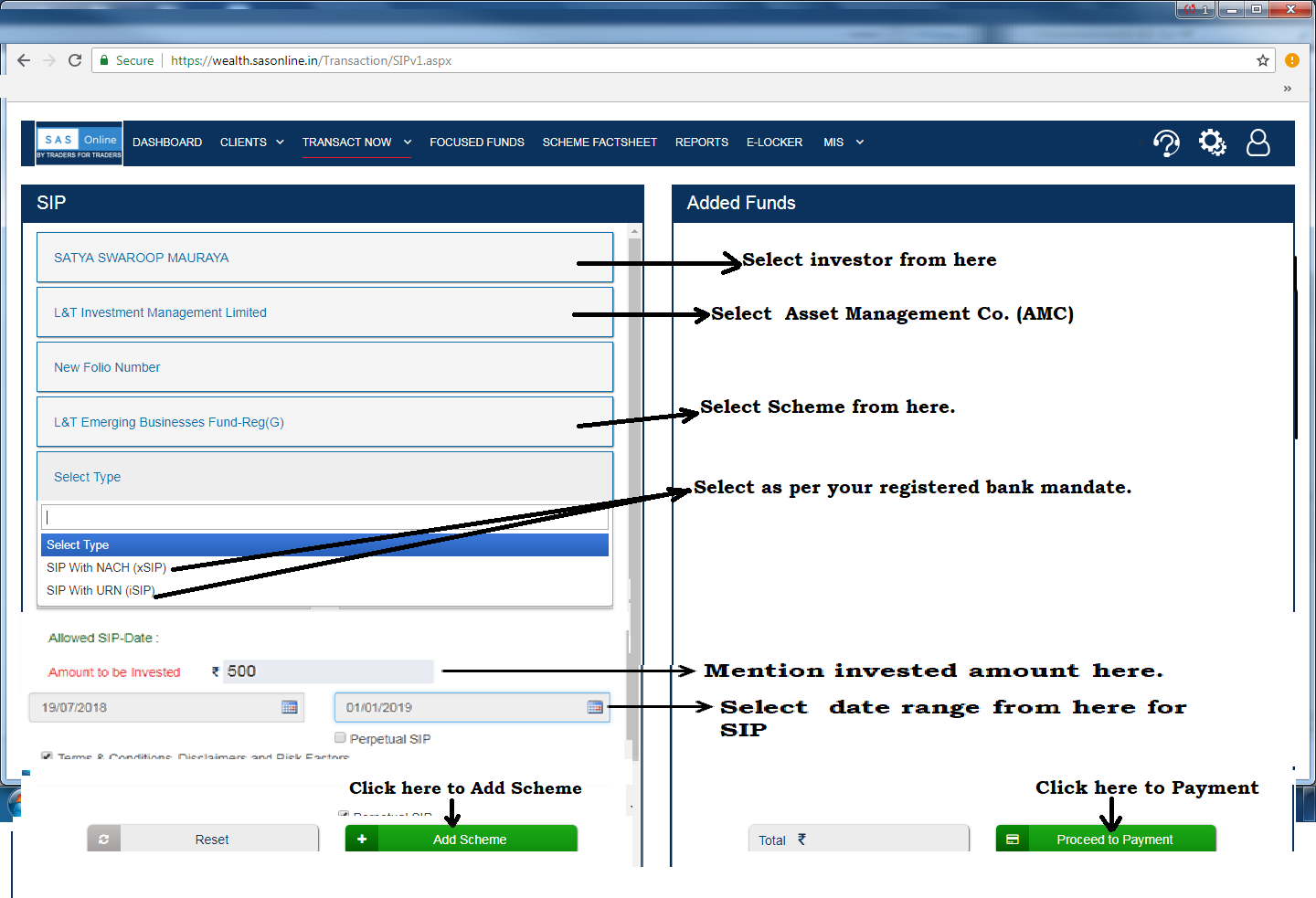
Task: Choose SIP With URN (iSIP) option
Action: pos(324,590)
